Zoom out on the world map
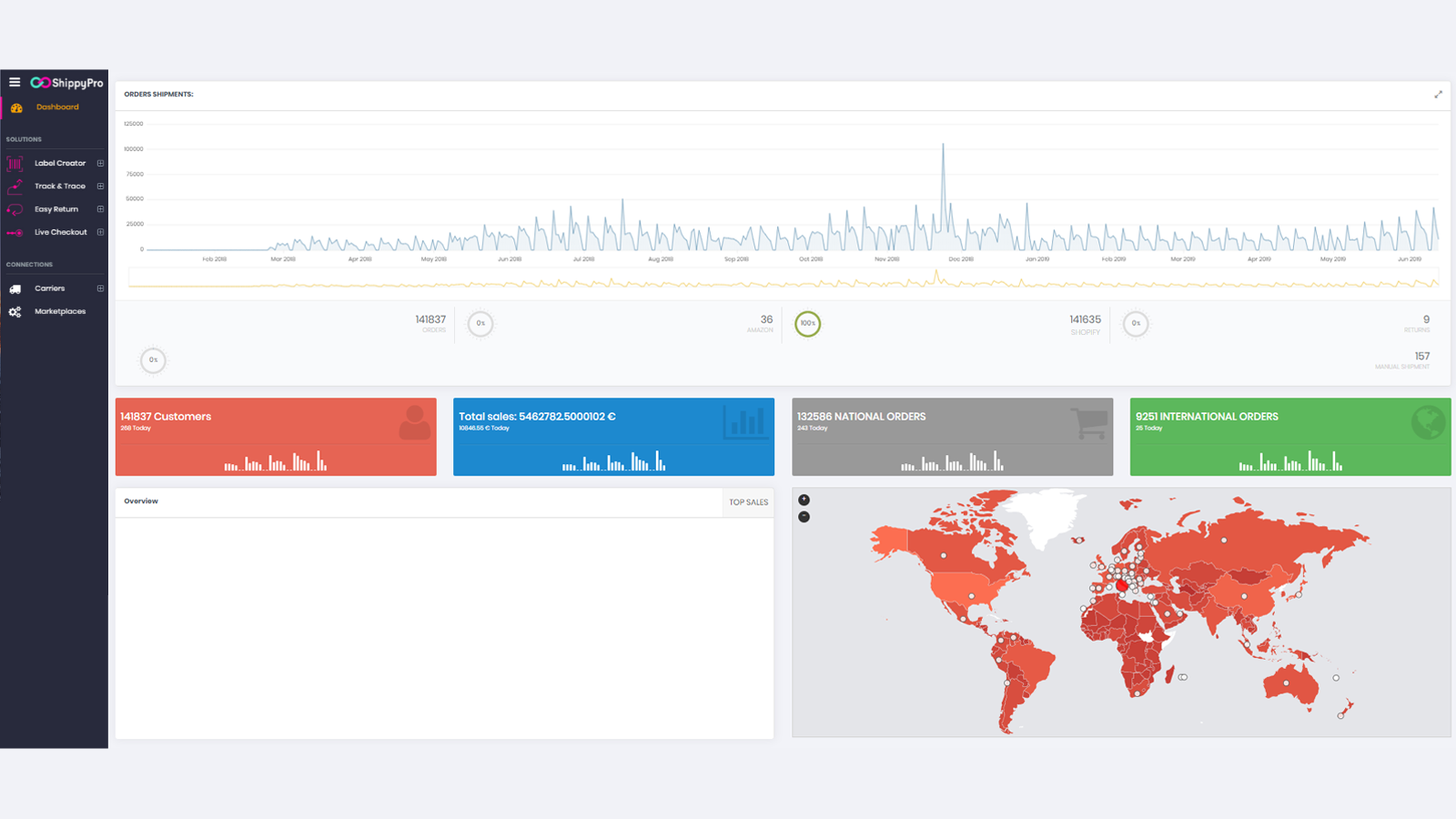The image size is (1456, 819). [x=804, y=517]
